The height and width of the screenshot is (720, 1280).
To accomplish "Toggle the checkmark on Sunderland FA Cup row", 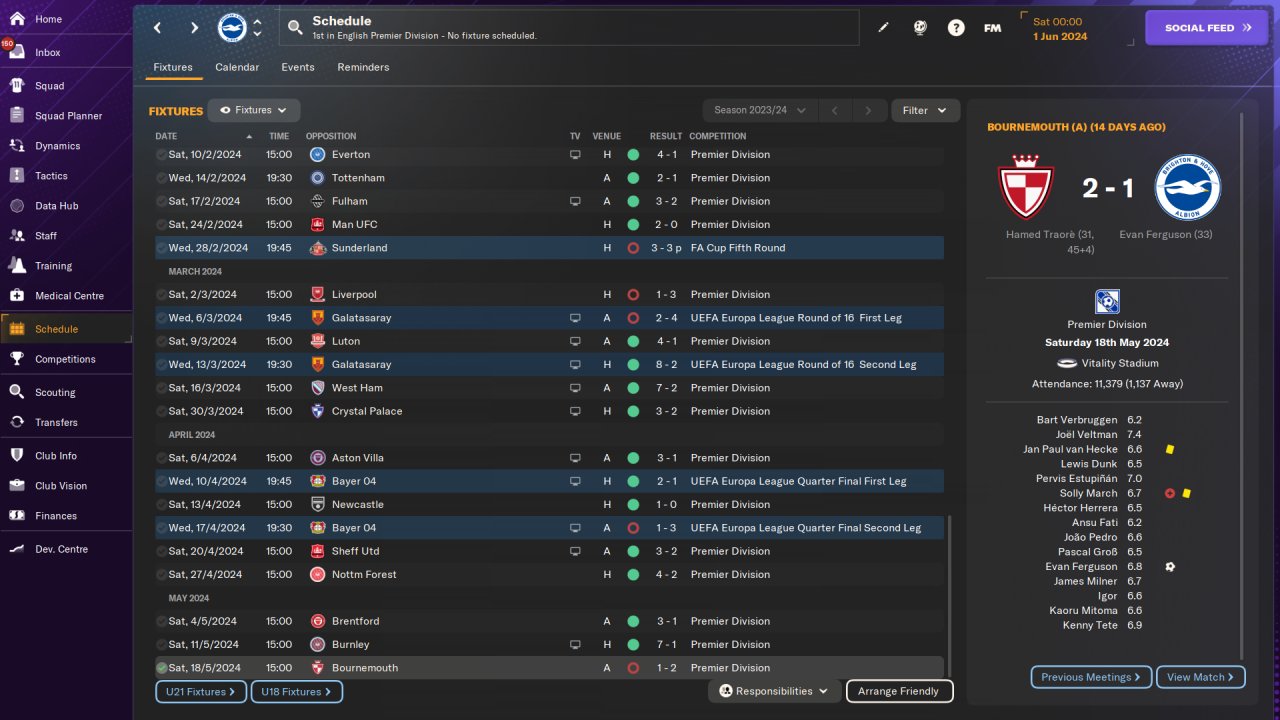I will coord(161,248).
